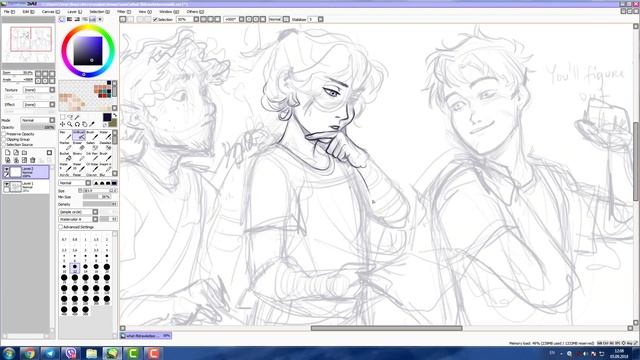Create a new layer folder
The width and height of the screenshot is (640, 360).
click(24, 152)
